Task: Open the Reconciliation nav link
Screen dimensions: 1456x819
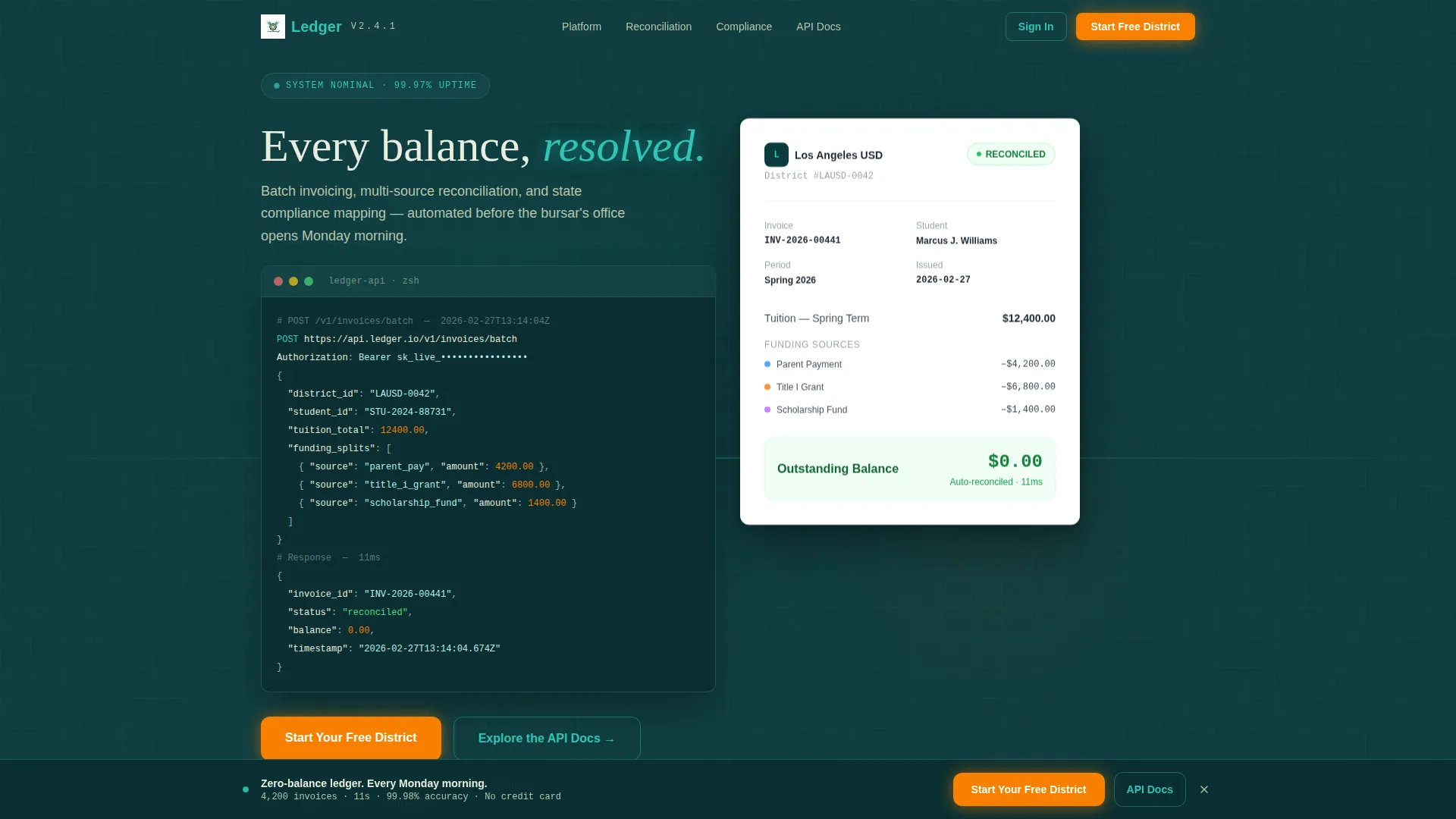Action: 658,27
